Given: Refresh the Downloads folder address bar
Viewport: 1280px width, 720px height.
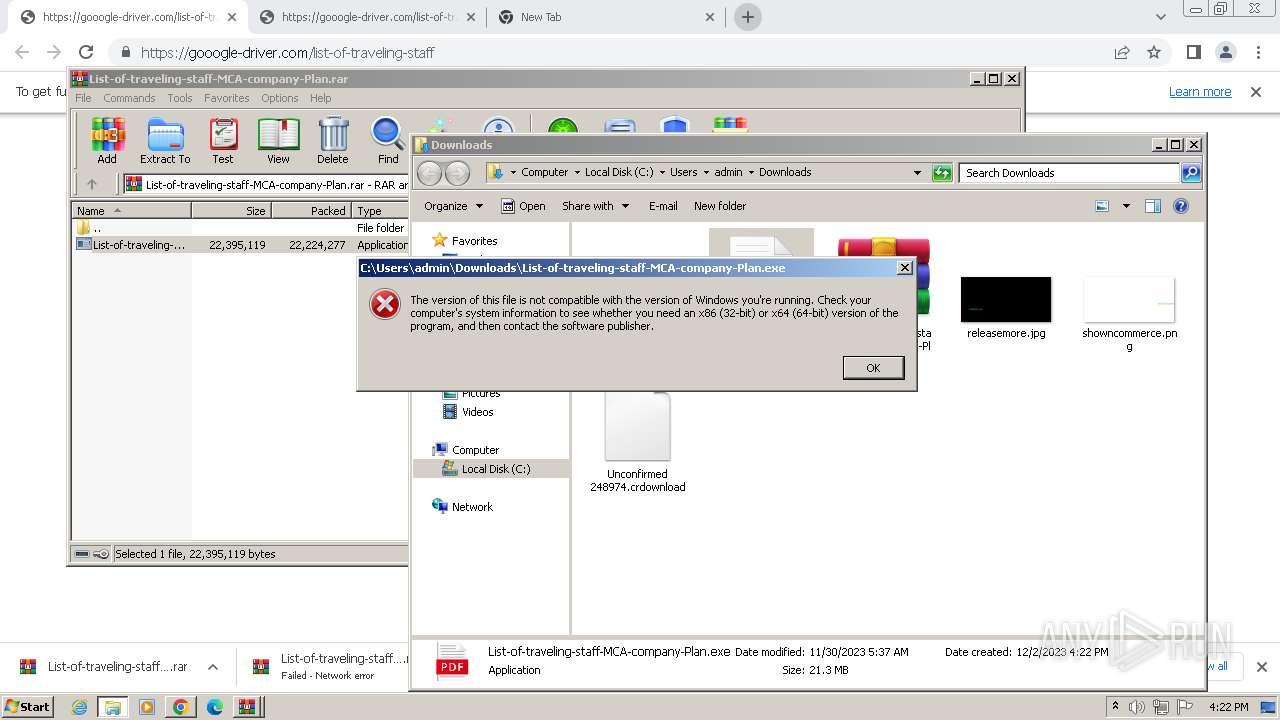Looking at the screenshot, I should (x=941, y=173).
